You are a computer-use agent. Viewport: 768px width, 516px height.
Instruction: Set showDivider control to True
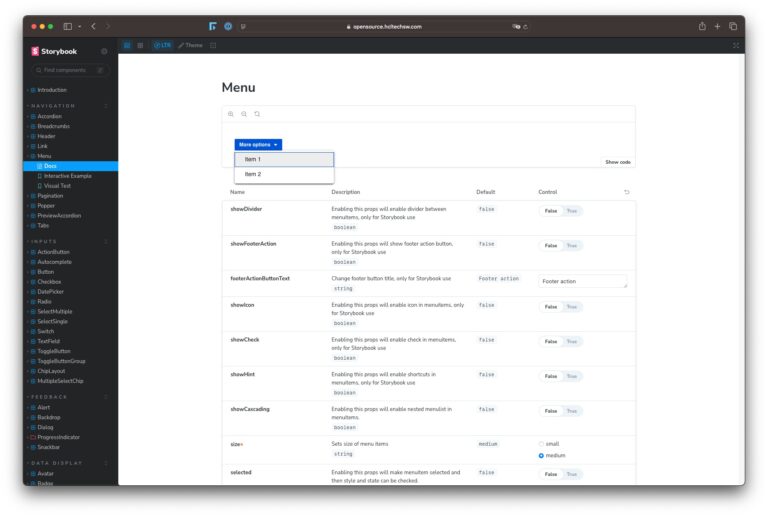point(572,211)
